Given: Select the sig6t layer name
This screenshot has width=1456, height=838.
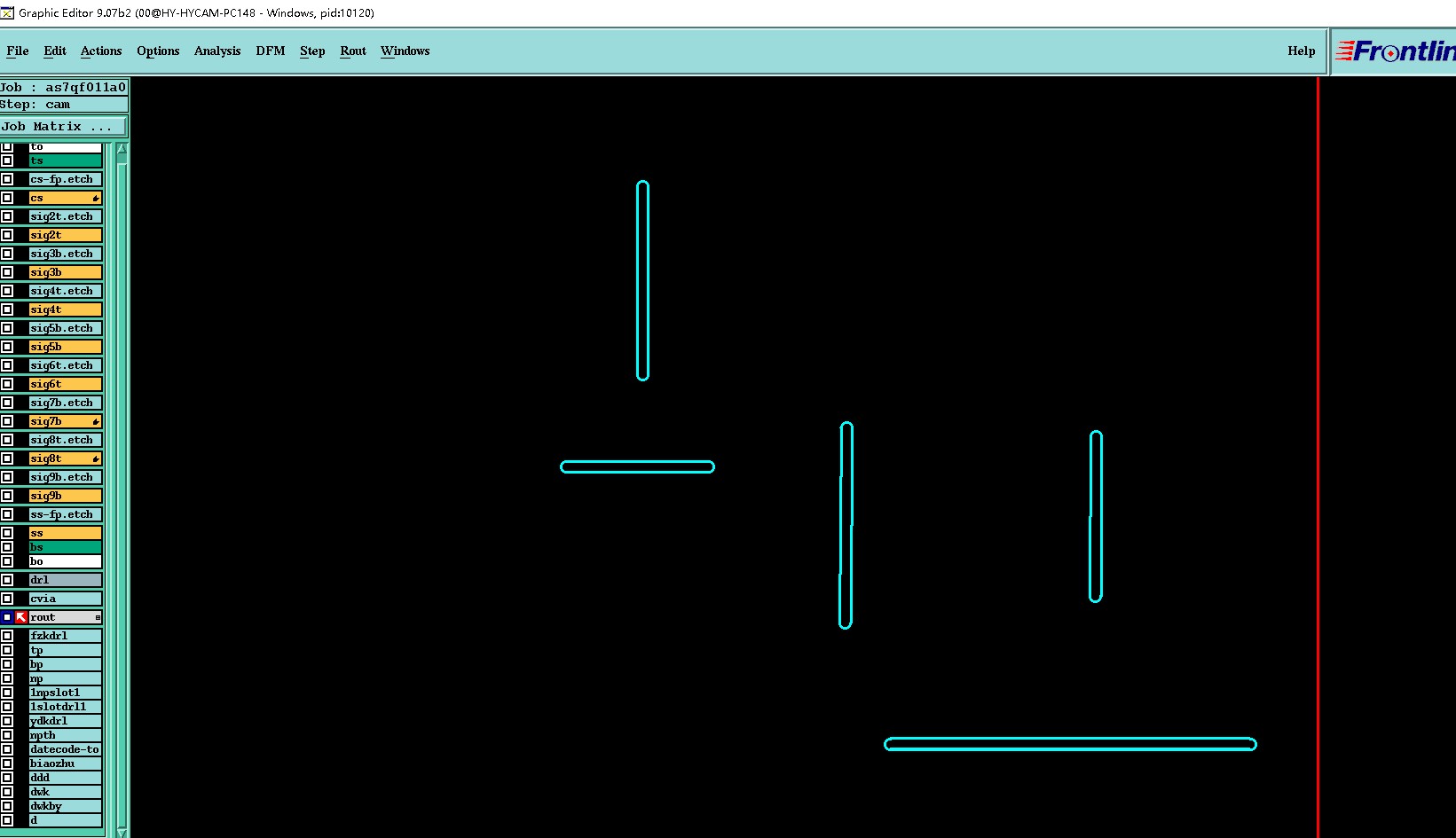Looking at the screenshot, I should pyautogui.click(x=65, y=384).
